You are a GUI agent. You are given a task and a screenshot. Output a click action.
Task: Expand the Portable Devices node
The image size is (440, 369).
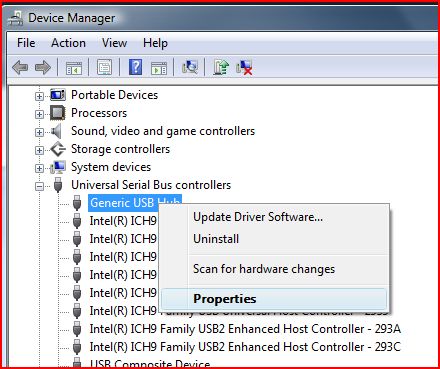[39, 96]
